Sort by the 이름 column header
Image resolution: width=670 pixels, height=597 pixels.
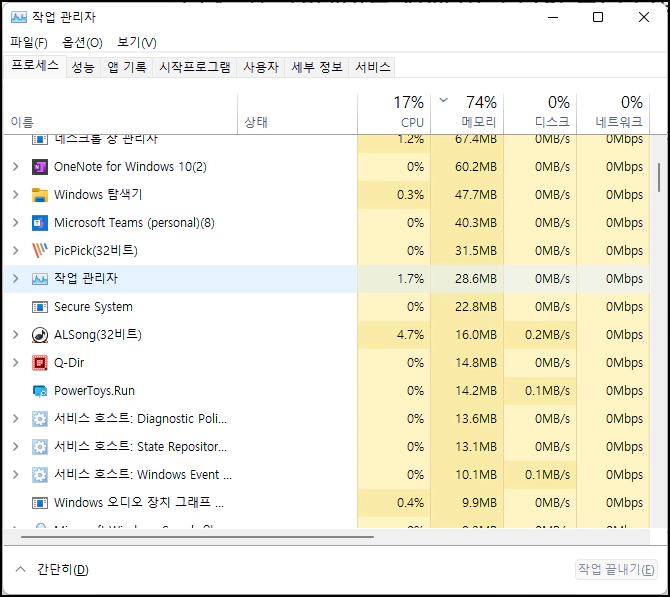tap(120, 113)
